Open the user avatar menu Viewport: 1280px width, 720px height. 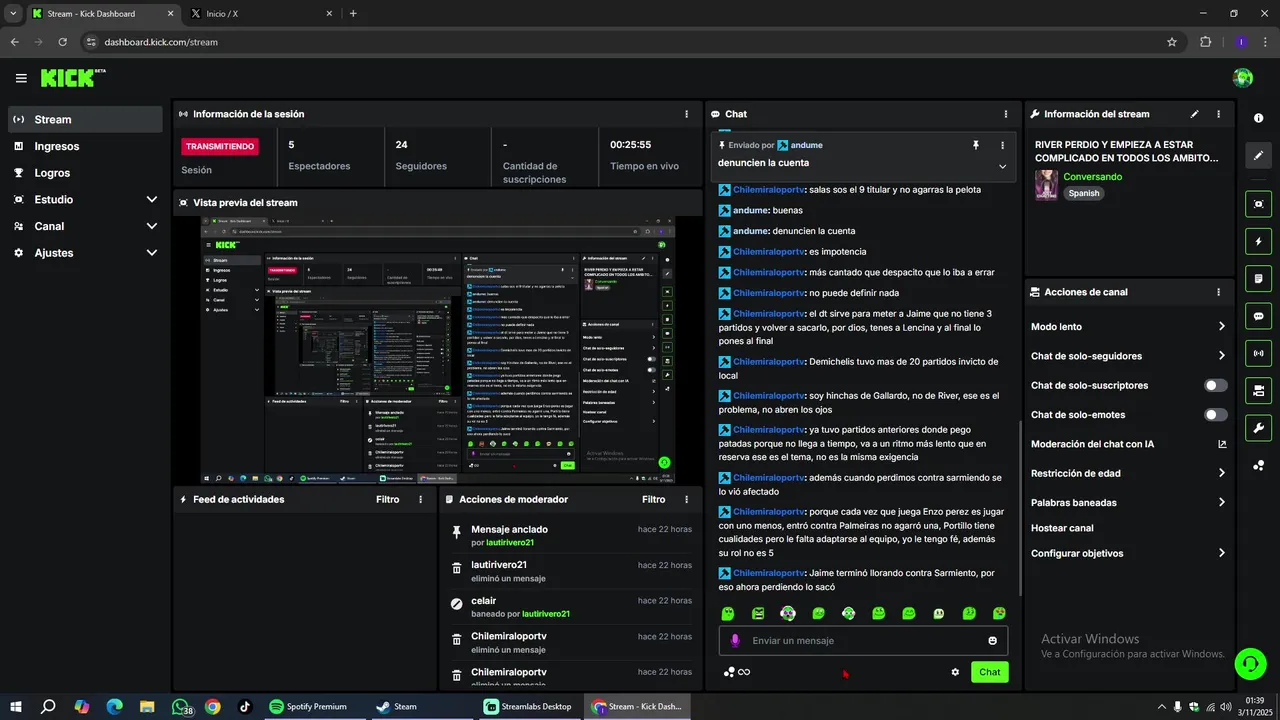[x=1243, y=78]
